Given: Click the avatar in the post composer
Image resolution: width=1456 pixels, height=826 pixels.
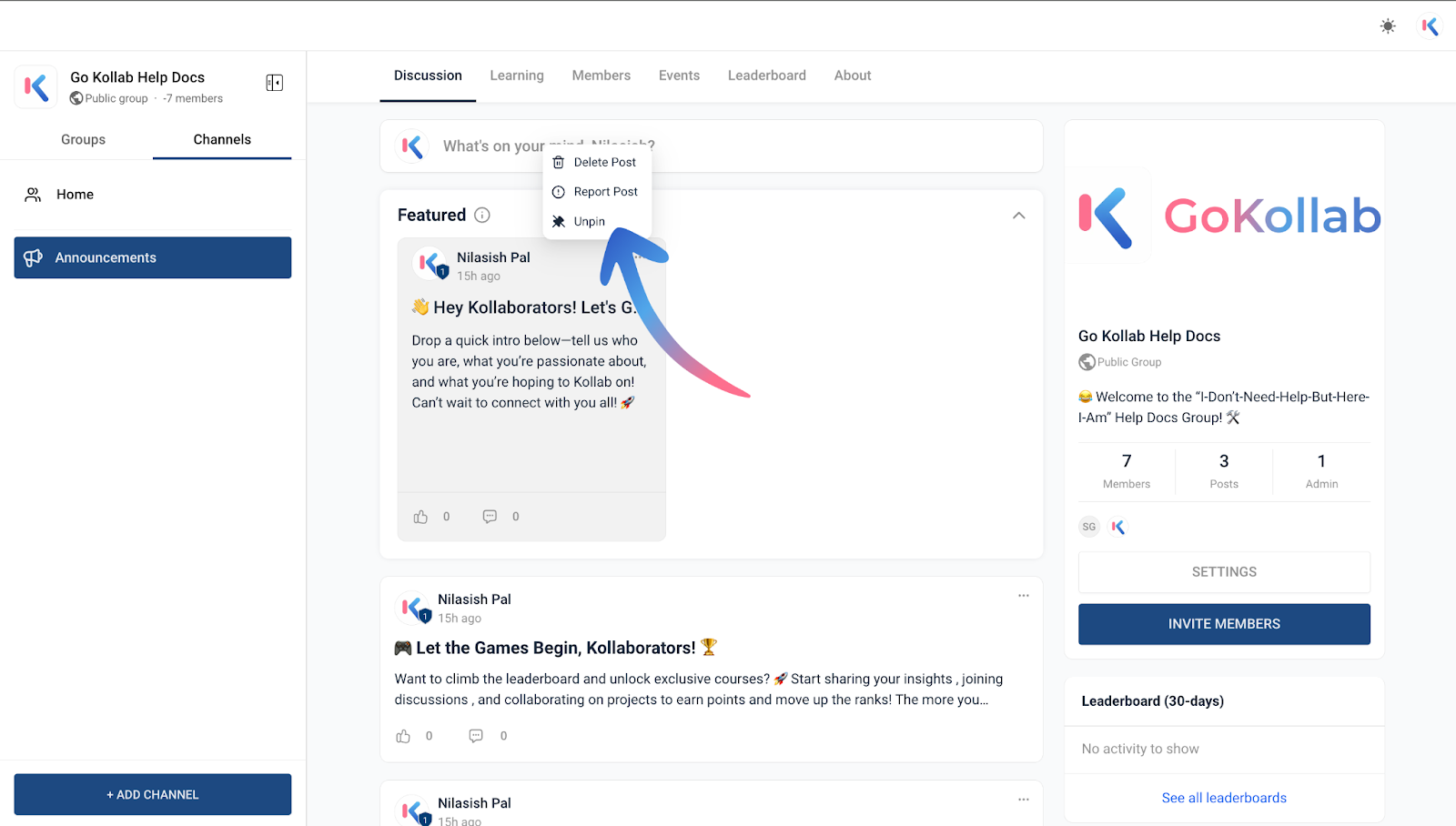Looking at the screenshot, I should coord(412,146).
